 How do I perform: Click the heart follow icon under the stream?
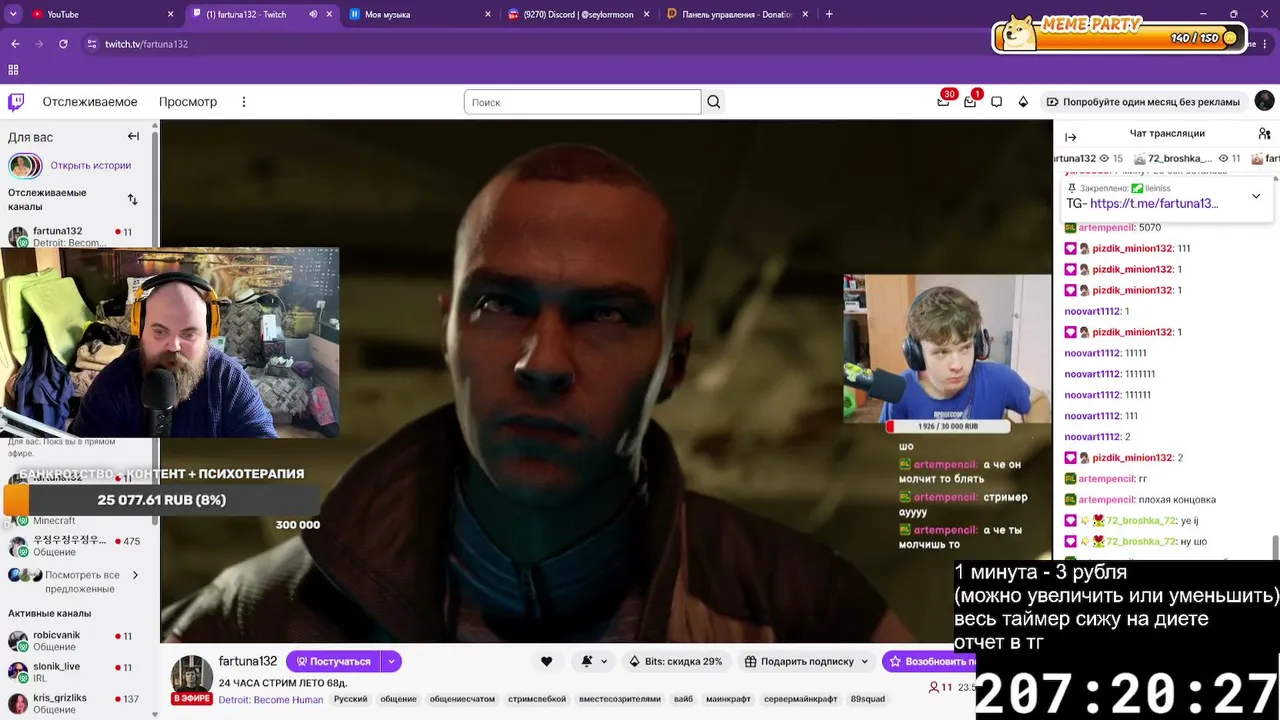click(546, 661)
